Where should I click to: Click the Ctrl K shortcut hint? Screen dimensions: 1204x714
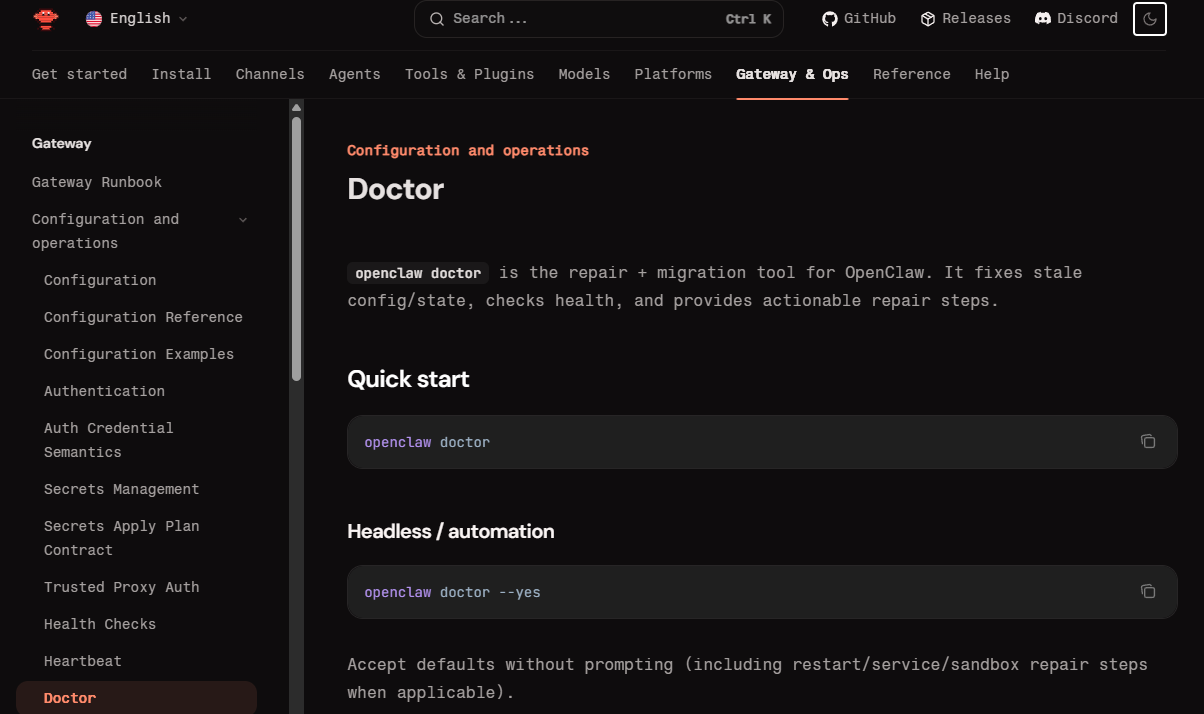[x=748, y=19]
